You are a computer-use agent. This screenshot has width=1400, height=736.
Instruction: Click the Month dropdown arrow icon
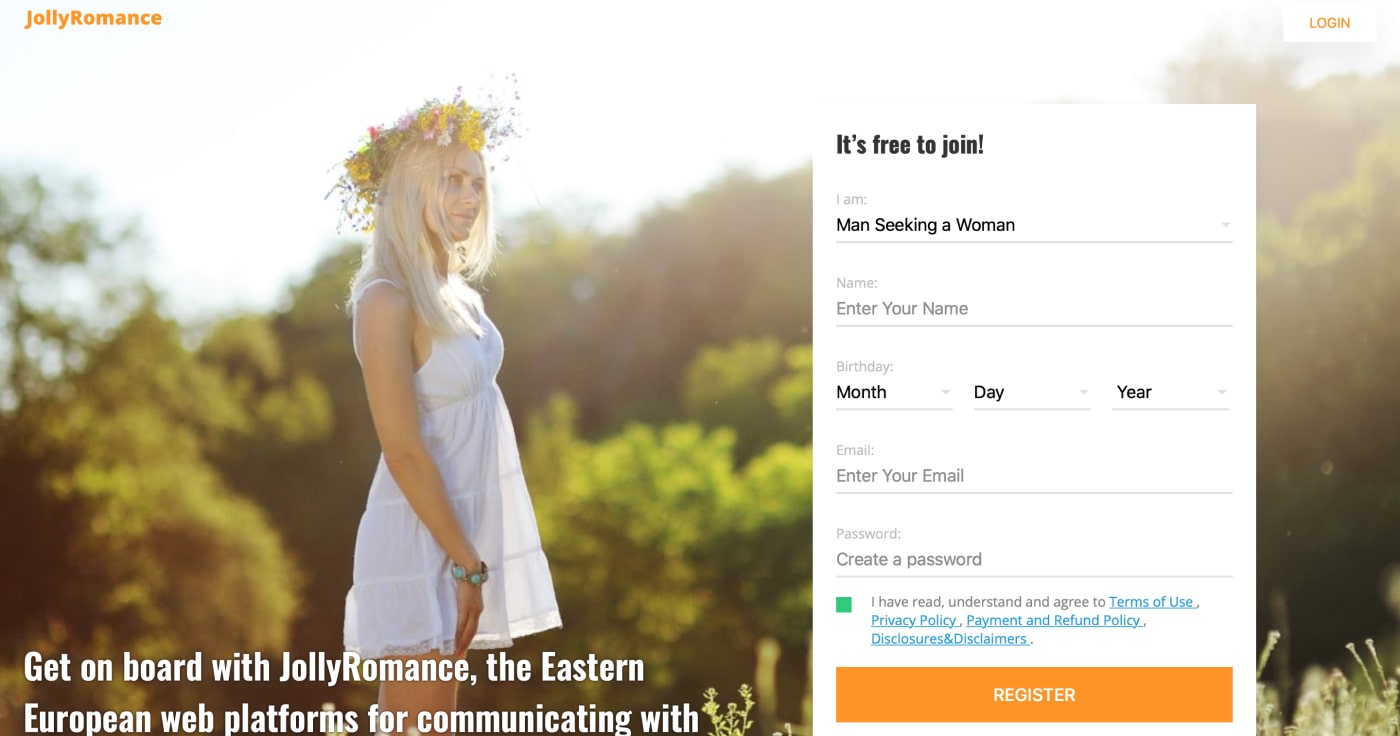pyautogui.click(x=946, y=392)
